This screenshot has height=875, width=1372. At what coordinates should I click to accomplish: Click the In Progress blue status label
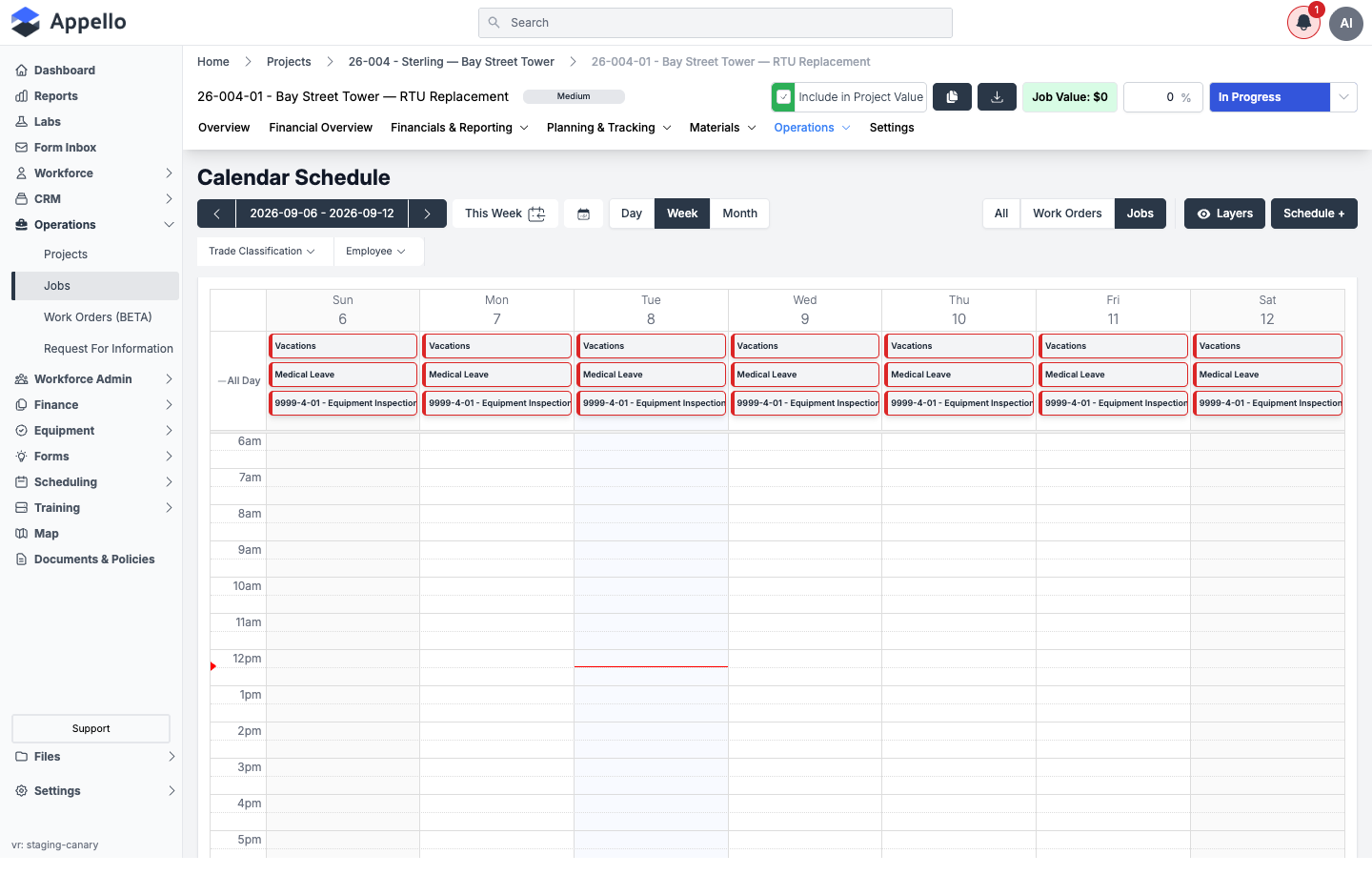coord(1269,97)
